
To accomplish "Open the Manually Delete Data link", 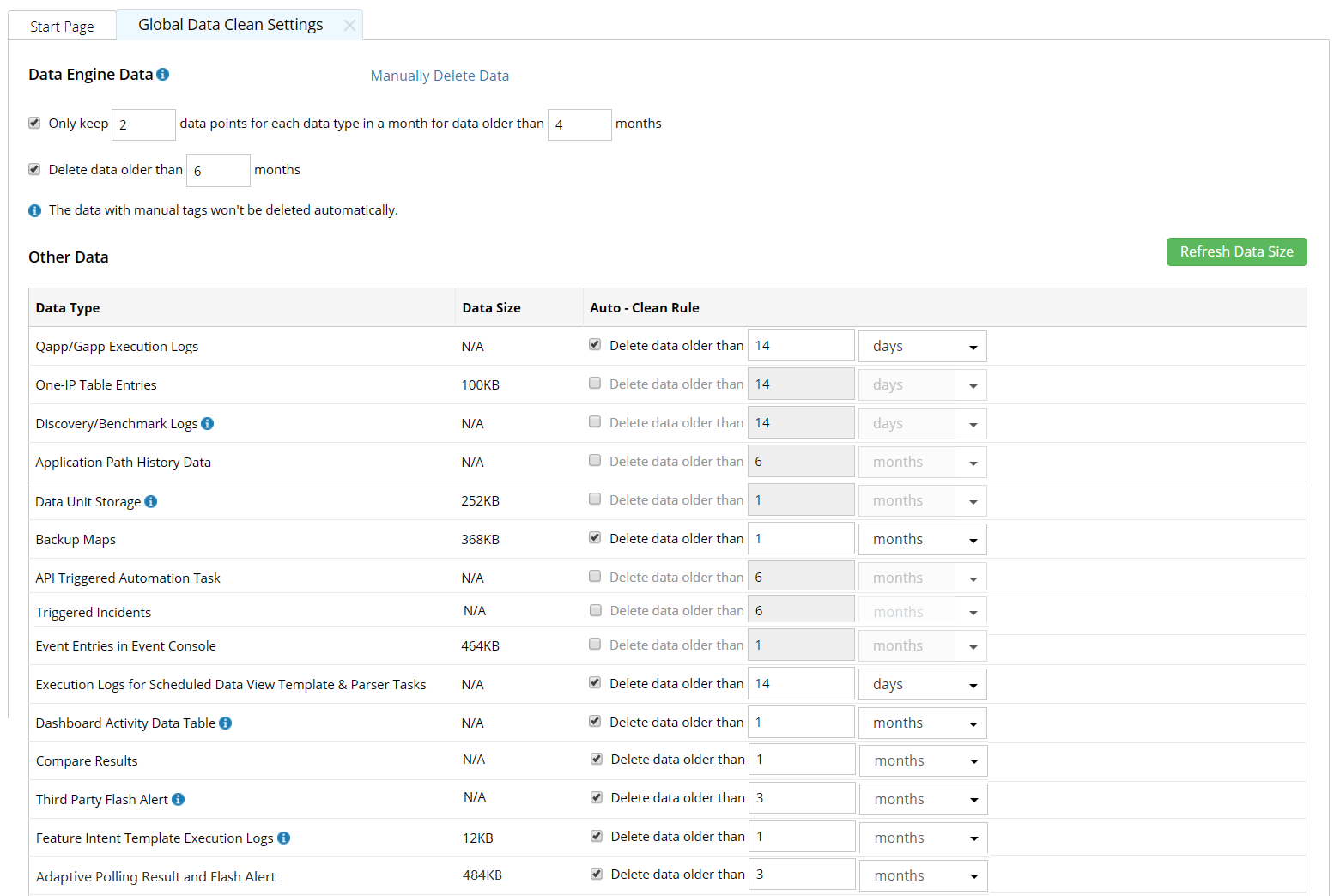I will pyautogui.click(x=440, y=76).
